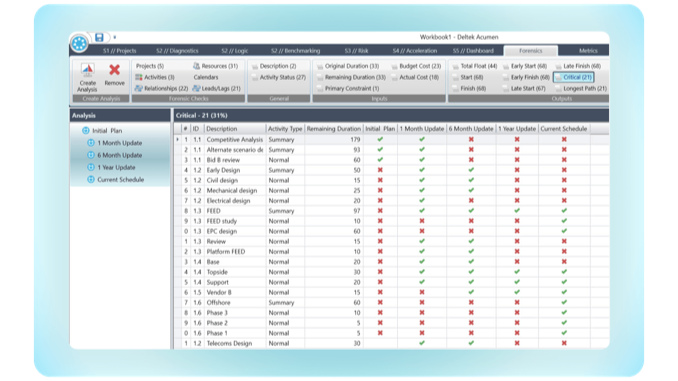This screenshot has height=381, width=678.
Task: Switch to the S2 // Diagnostics tab
Action: (x=177, y=51)
